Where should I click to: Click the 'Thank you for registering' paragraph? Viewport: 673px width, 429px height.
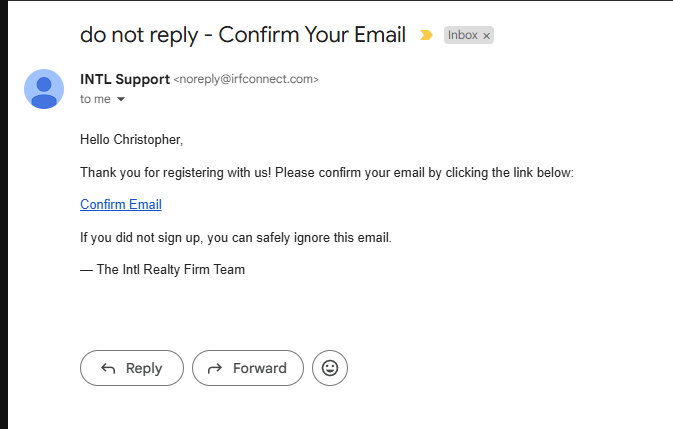coord(327,172)
